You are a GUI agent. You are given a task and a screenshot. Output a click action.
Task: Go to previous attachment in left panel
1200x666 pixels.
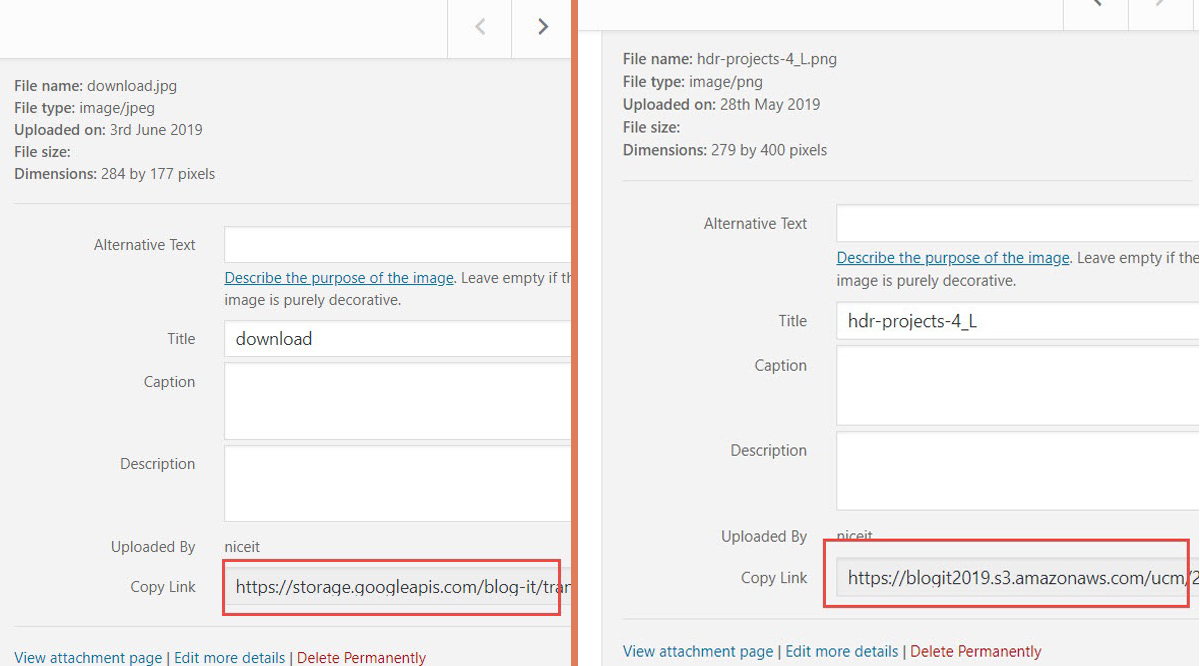coord(480,28)
